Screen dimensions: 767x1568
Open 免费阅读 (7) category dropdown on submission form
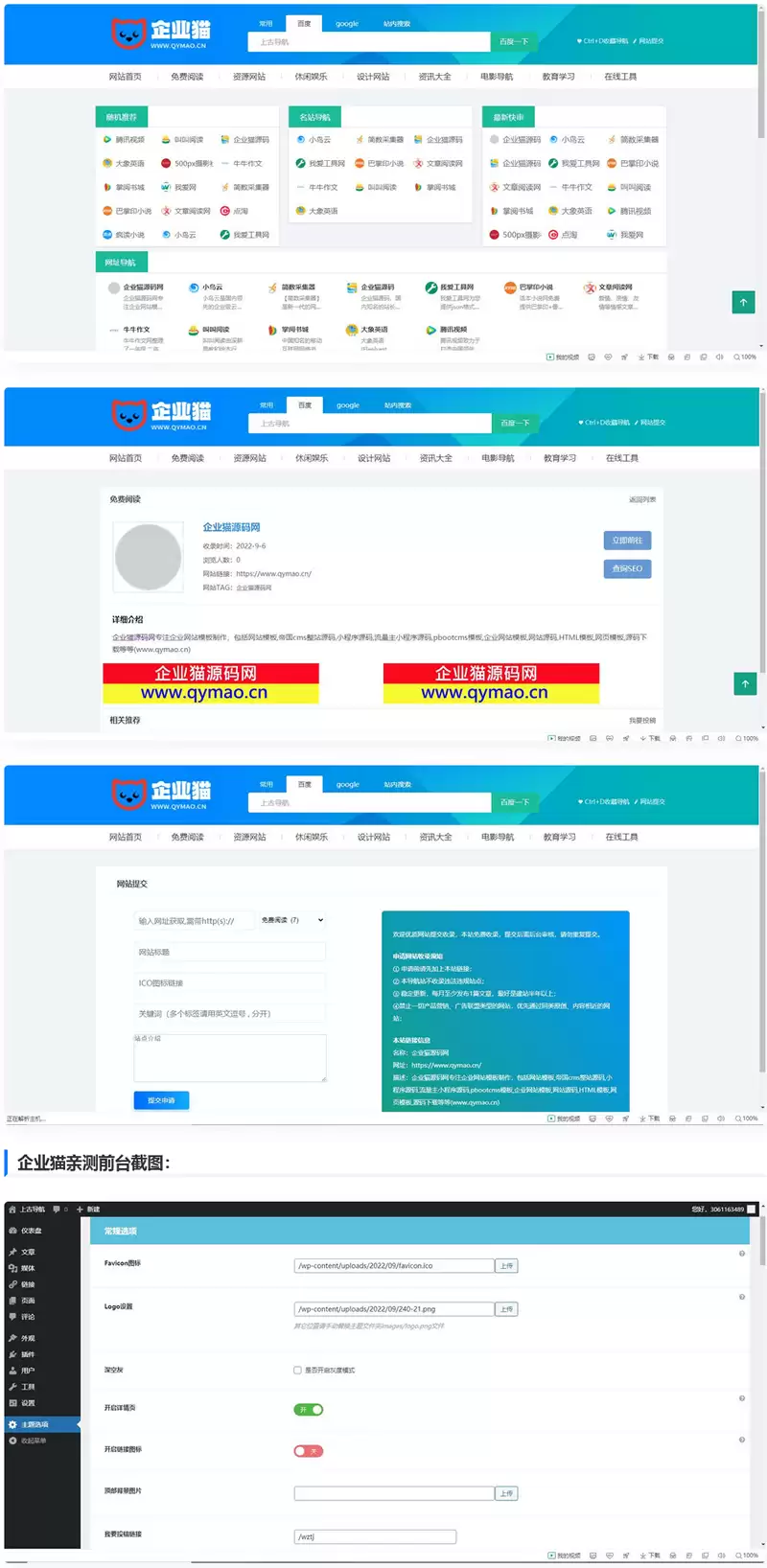point(292,920)
